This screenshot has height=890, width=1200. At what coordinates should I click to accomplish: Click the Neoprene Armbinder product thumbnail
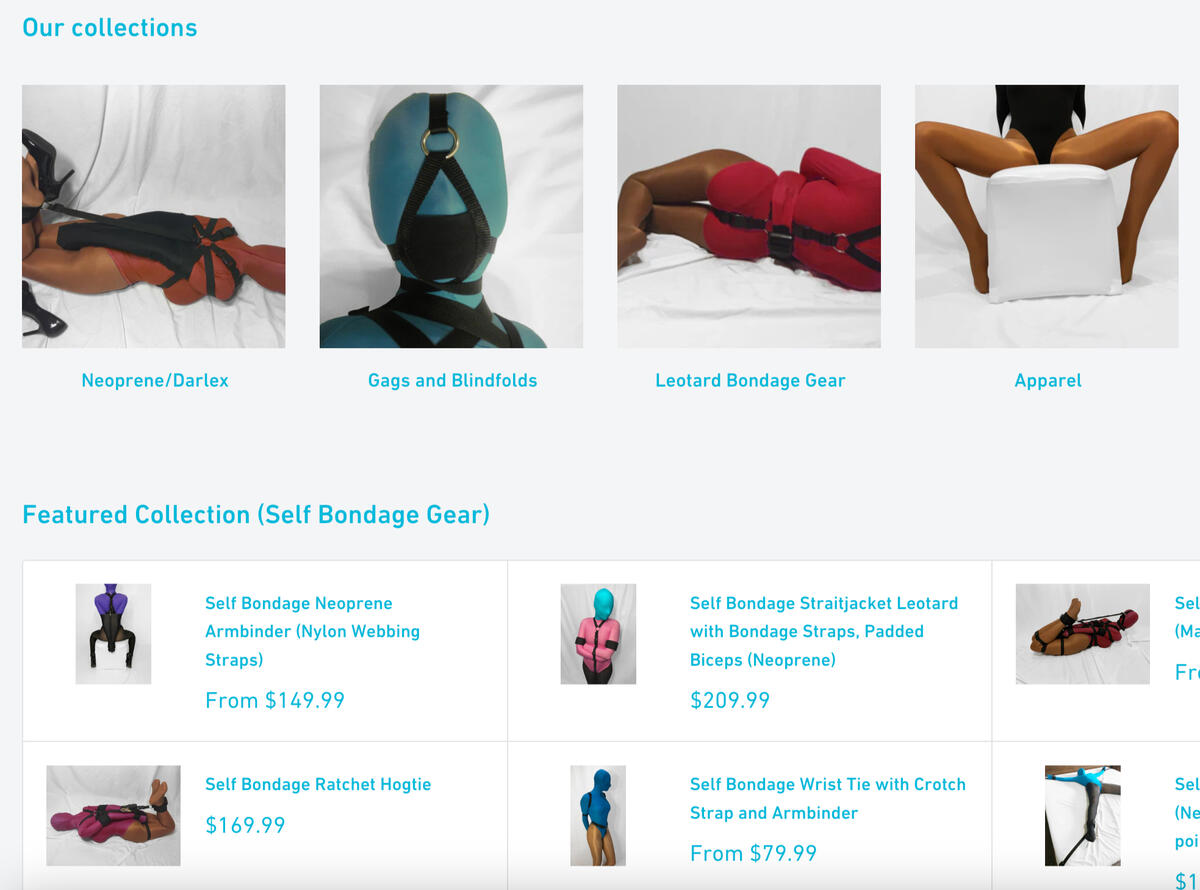113,634
